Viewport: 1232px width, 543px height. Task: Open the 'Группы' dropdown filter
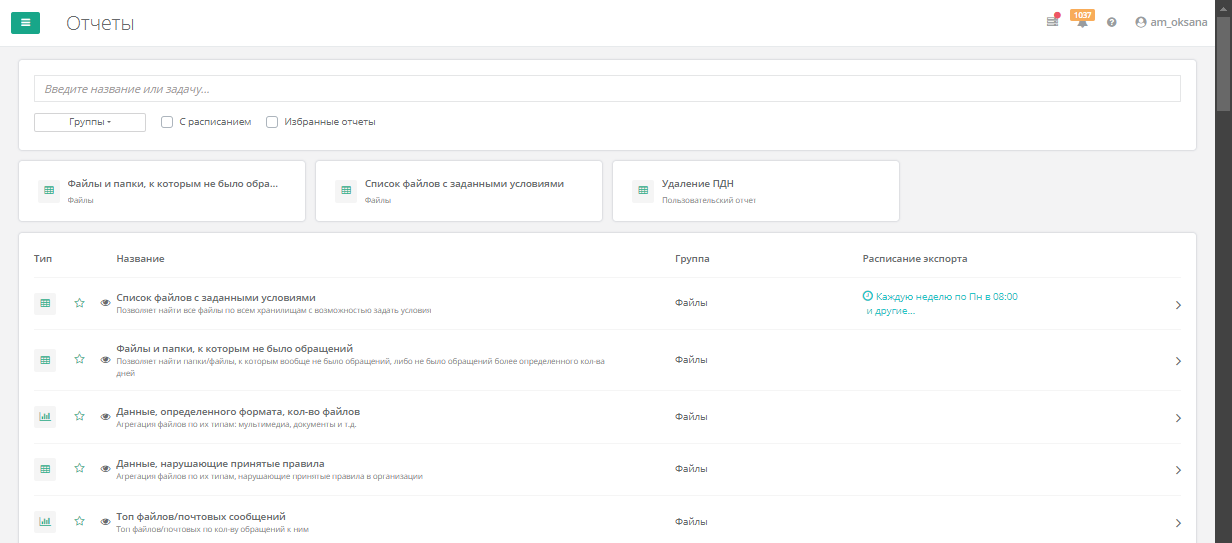[x=90, y=122]
